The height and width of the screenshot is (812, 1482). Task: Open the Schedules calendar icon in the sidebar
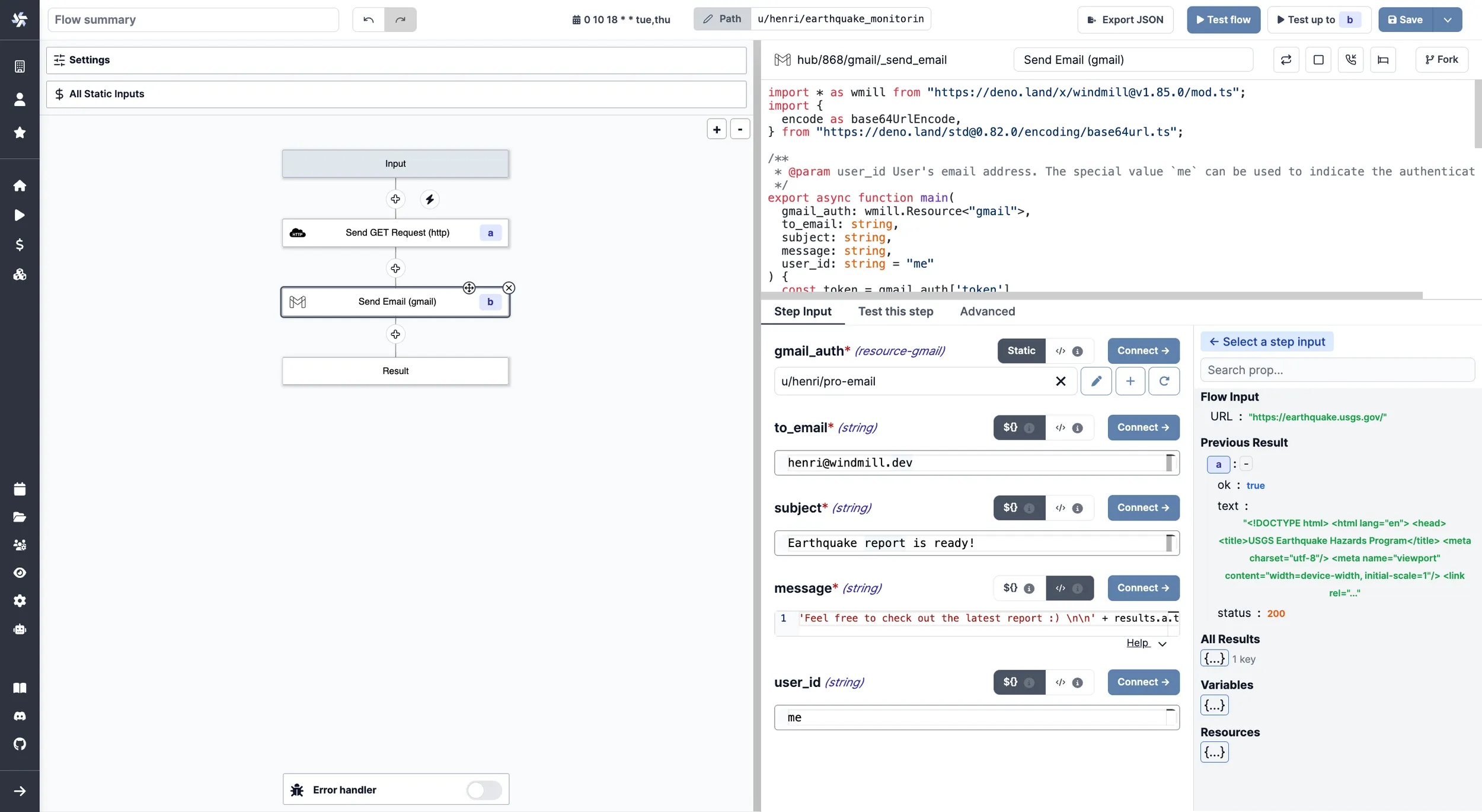pos(20,488)
